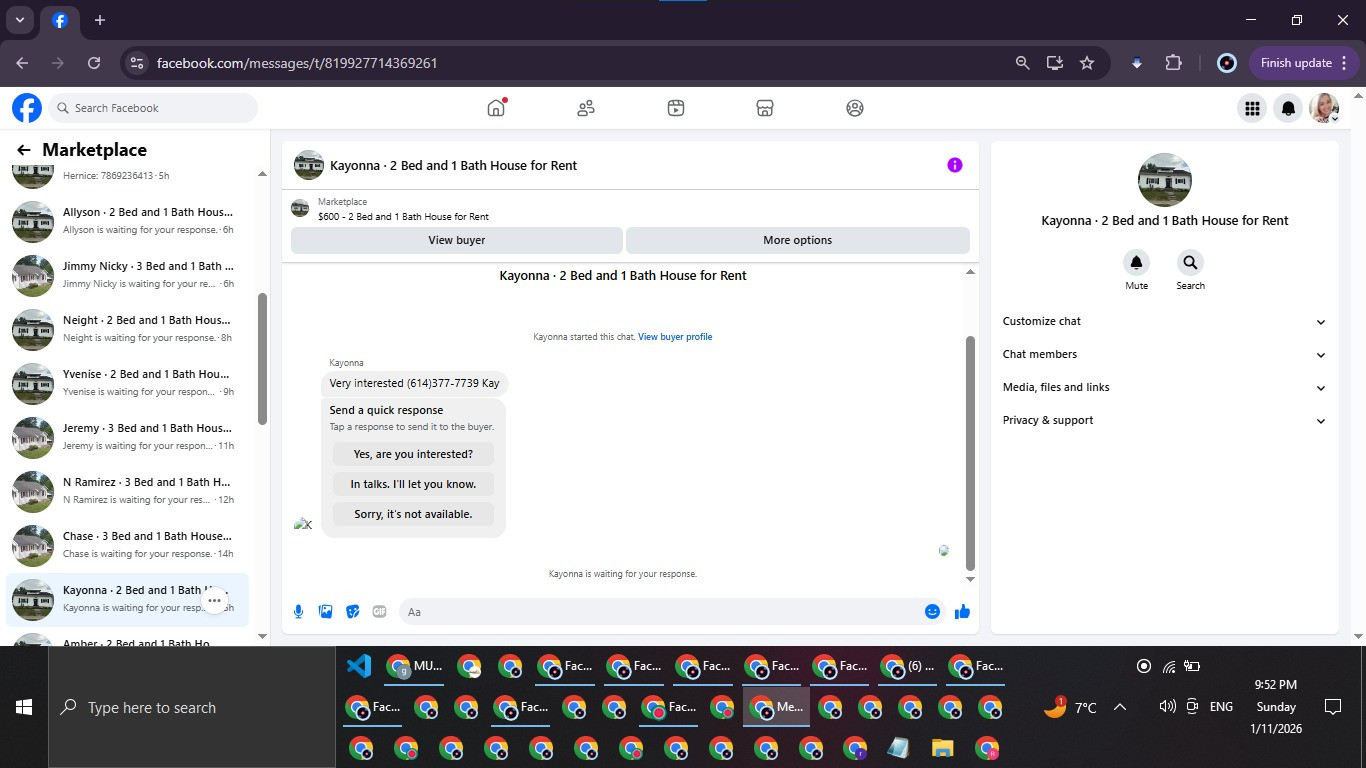Image resolution: width=1366 pixels, height=768 pixels.
Task: Click Windows taskbar search box
Action: coord(192,707)
